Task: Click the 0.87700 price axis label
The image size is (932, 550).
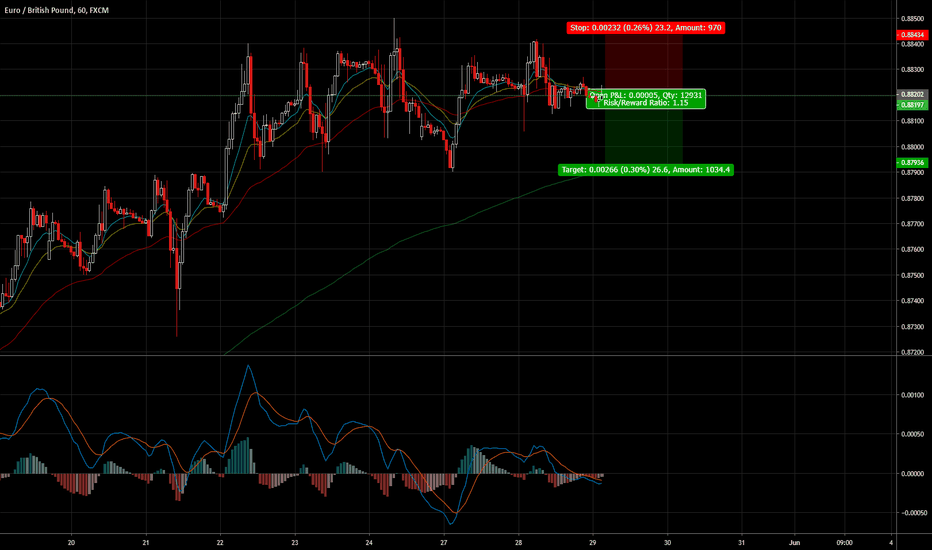Action: (912, 224)
